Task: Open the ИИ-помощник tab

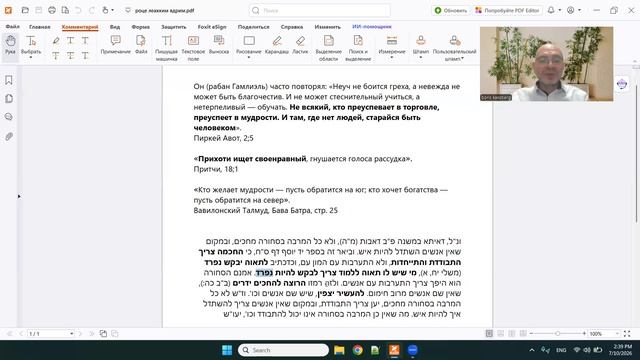Action: pos(371,27)
